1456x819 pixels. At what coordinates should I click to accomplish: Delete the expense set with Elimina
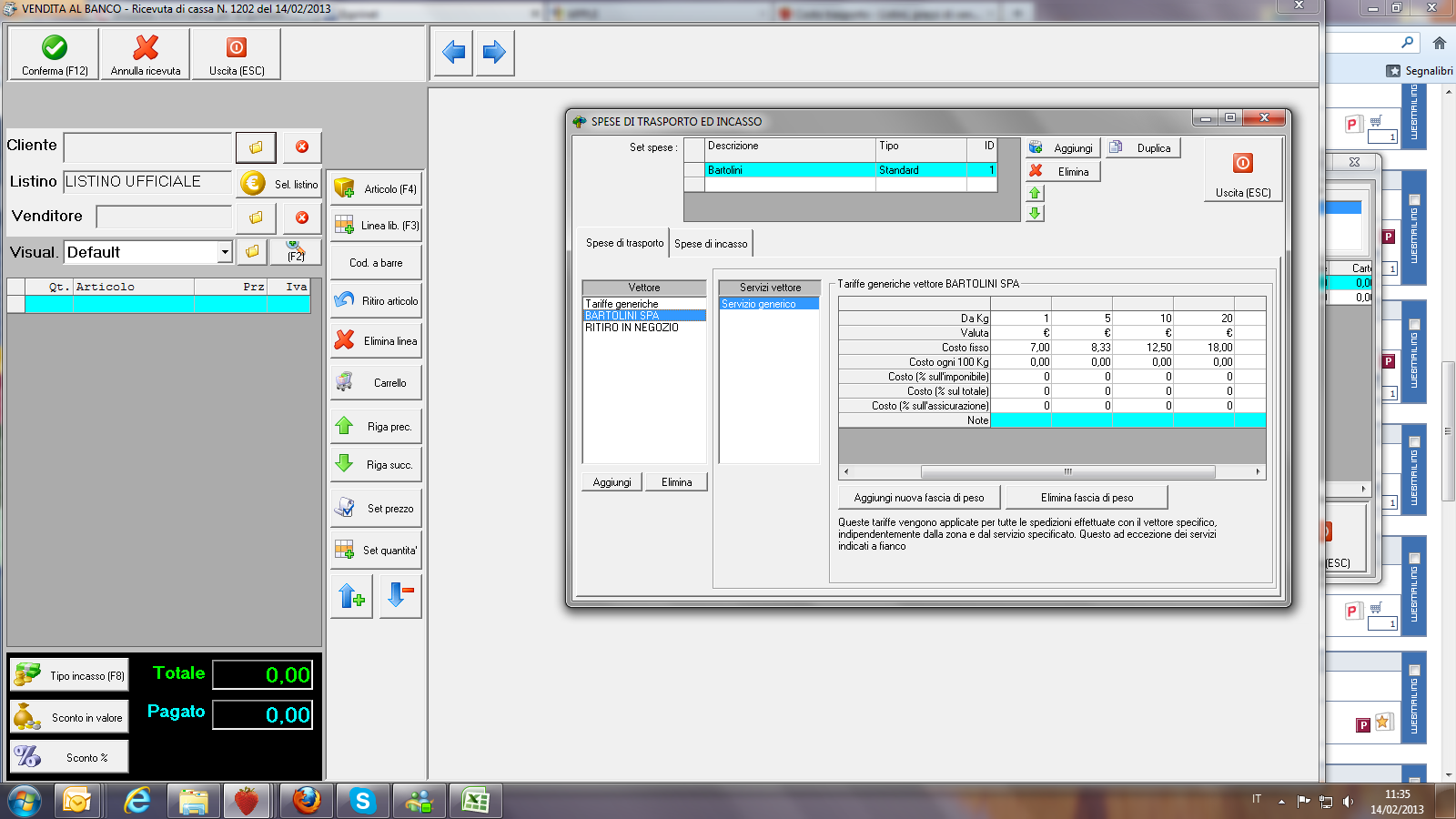1063,171
